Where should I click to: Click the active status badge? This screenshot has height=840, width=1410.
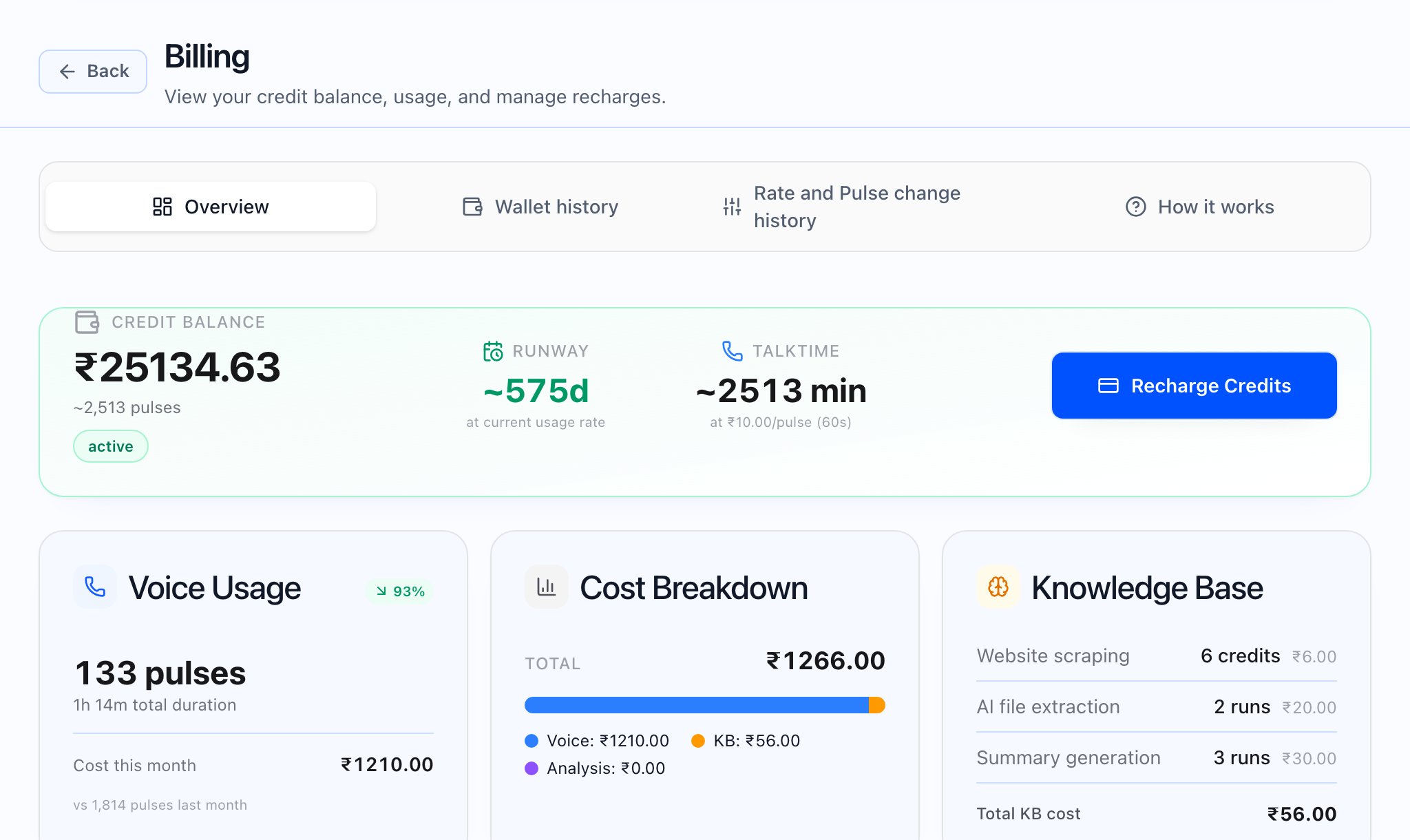(111, 446)
